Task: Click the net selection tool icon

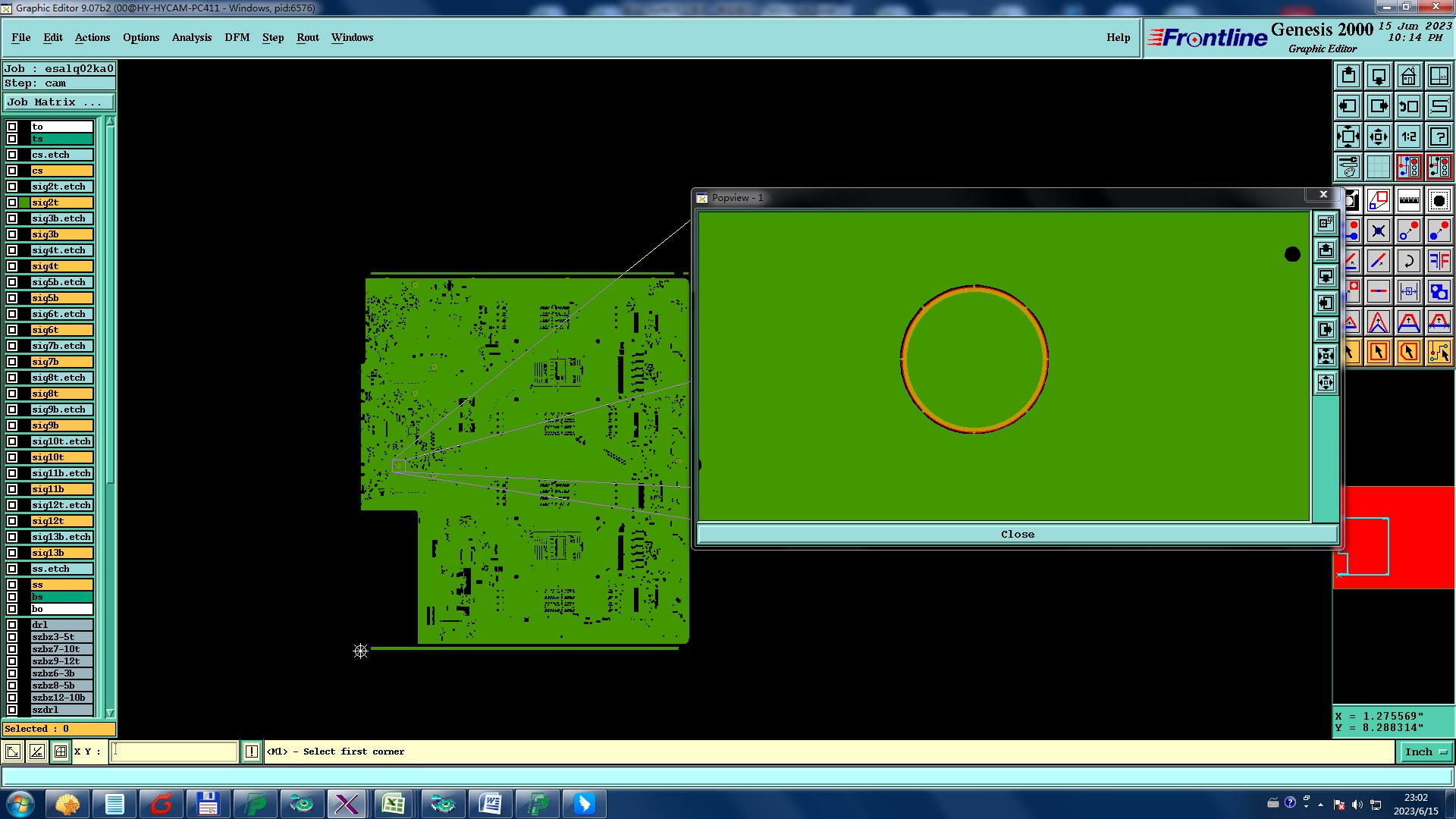Action: click(x=1439, y=352)
